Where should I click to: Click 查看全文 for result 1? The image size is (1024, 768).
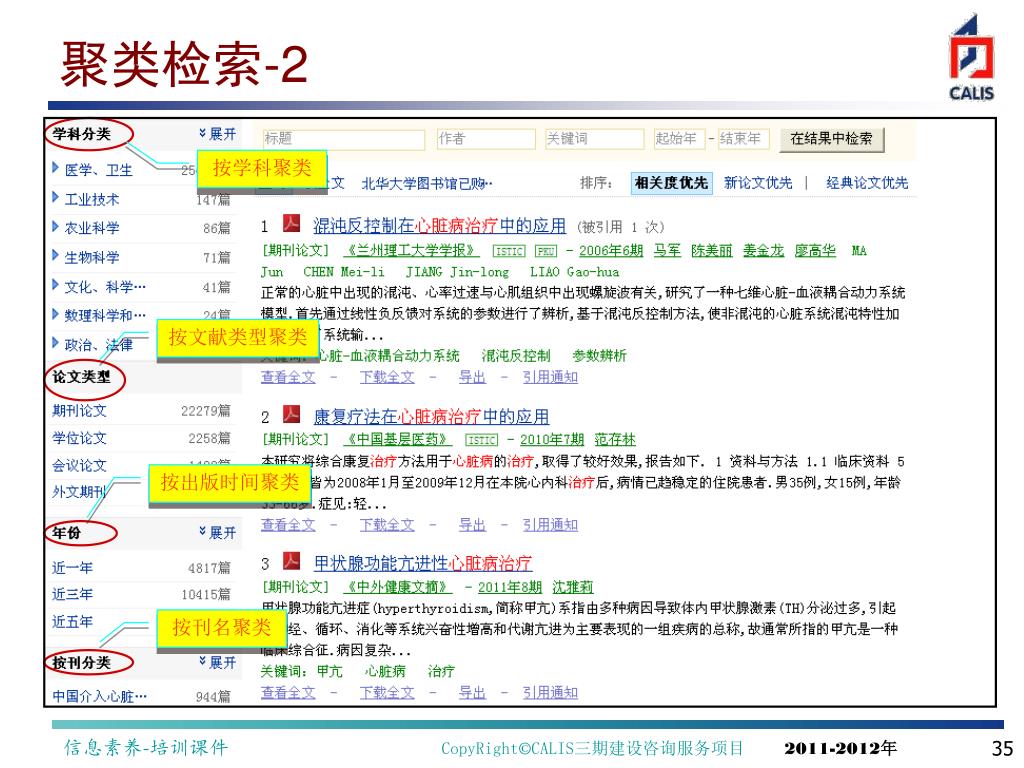tap(288, 377)
